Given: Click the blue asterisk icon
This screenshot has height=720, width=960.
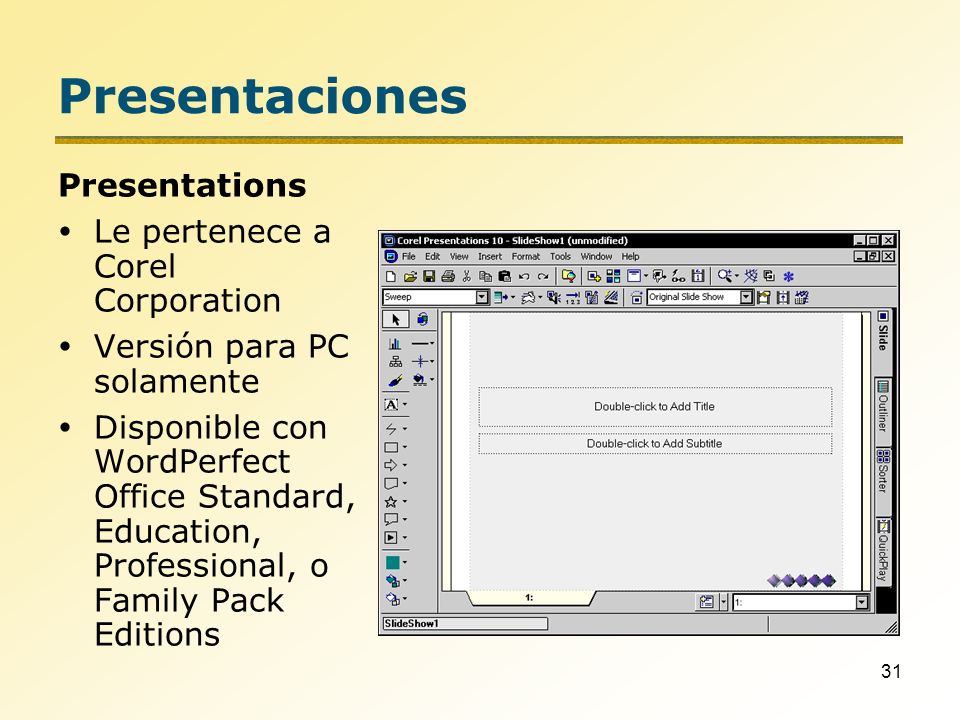Looking at the screenshot, I should click(789, 277).
